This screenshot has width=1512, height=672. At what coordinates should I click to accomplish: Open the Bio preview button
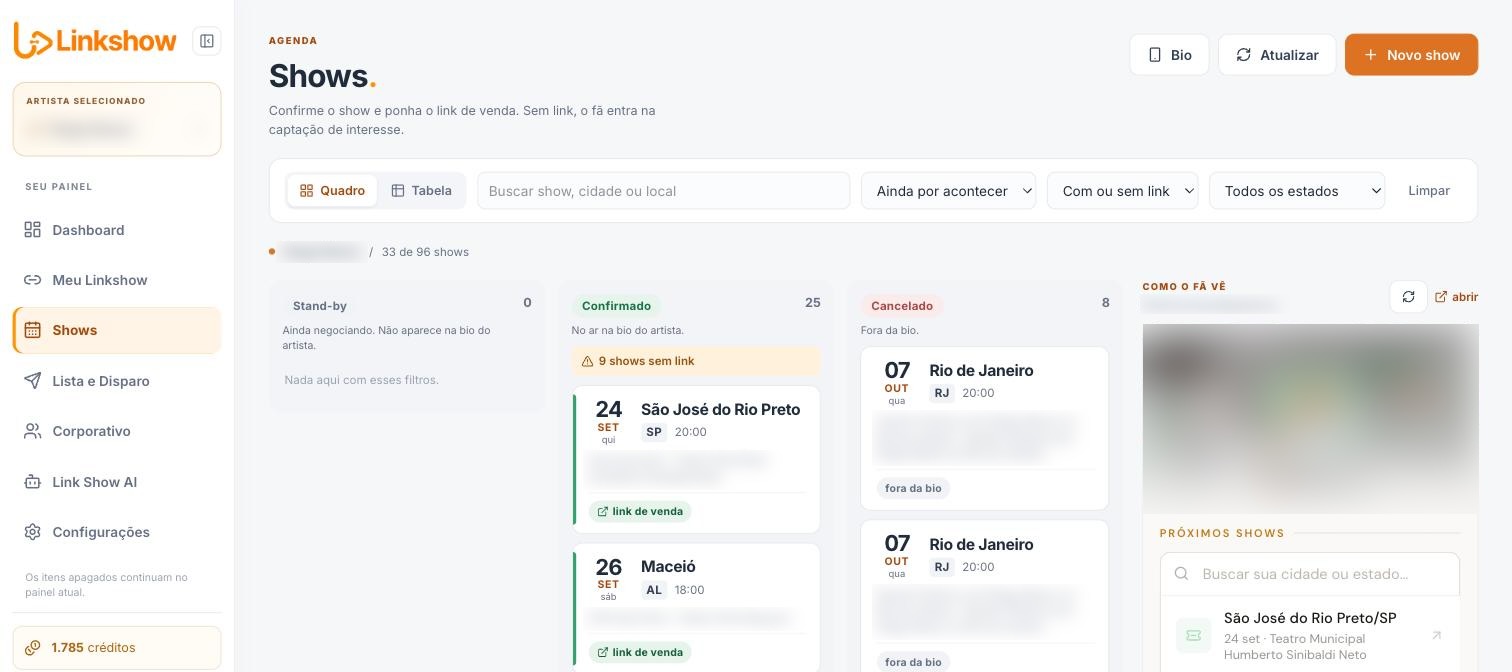click(1169, 55)
